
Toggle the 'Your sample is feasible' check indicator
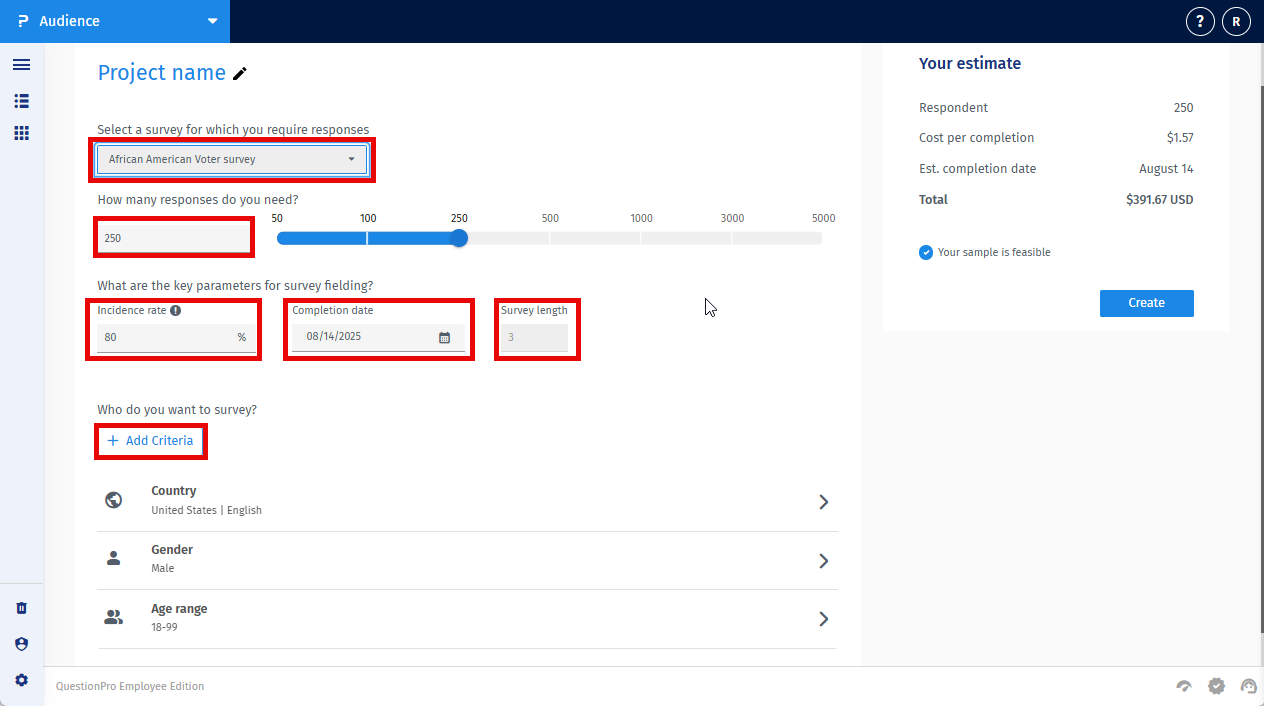(925, 252)
